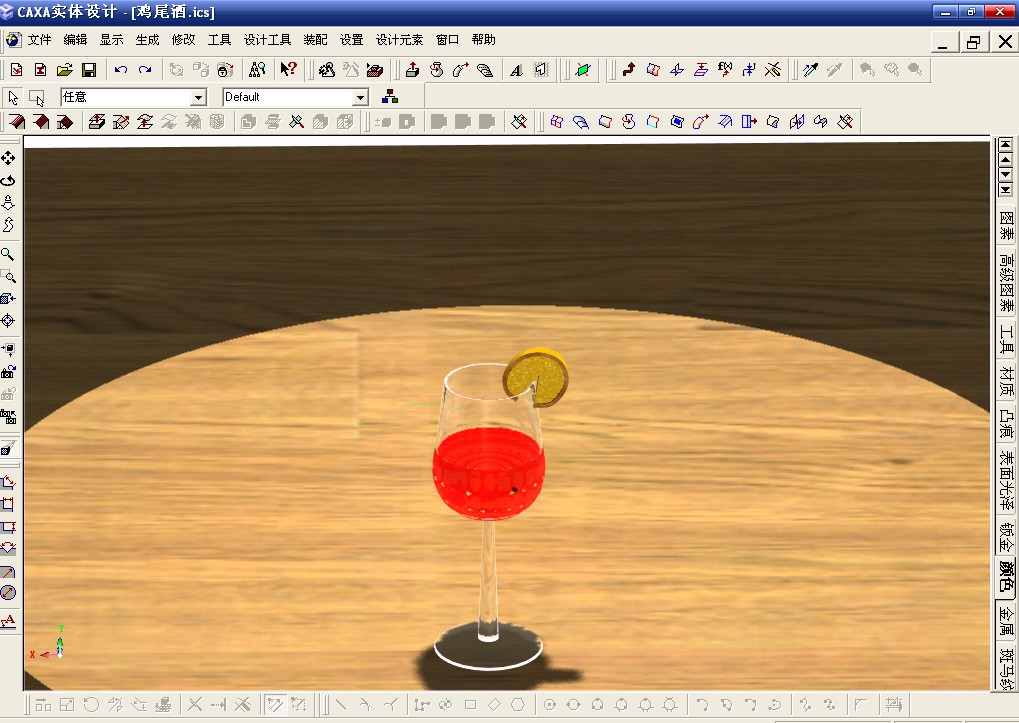Viewport: 1019px width, 723px height.
Task: Click the new scene document icon
Action: [16, 70]
